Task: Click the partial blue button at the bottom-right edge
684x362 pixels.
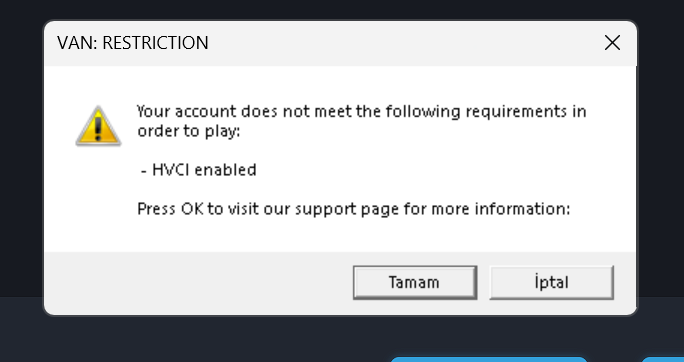Action: pos(663,359)
